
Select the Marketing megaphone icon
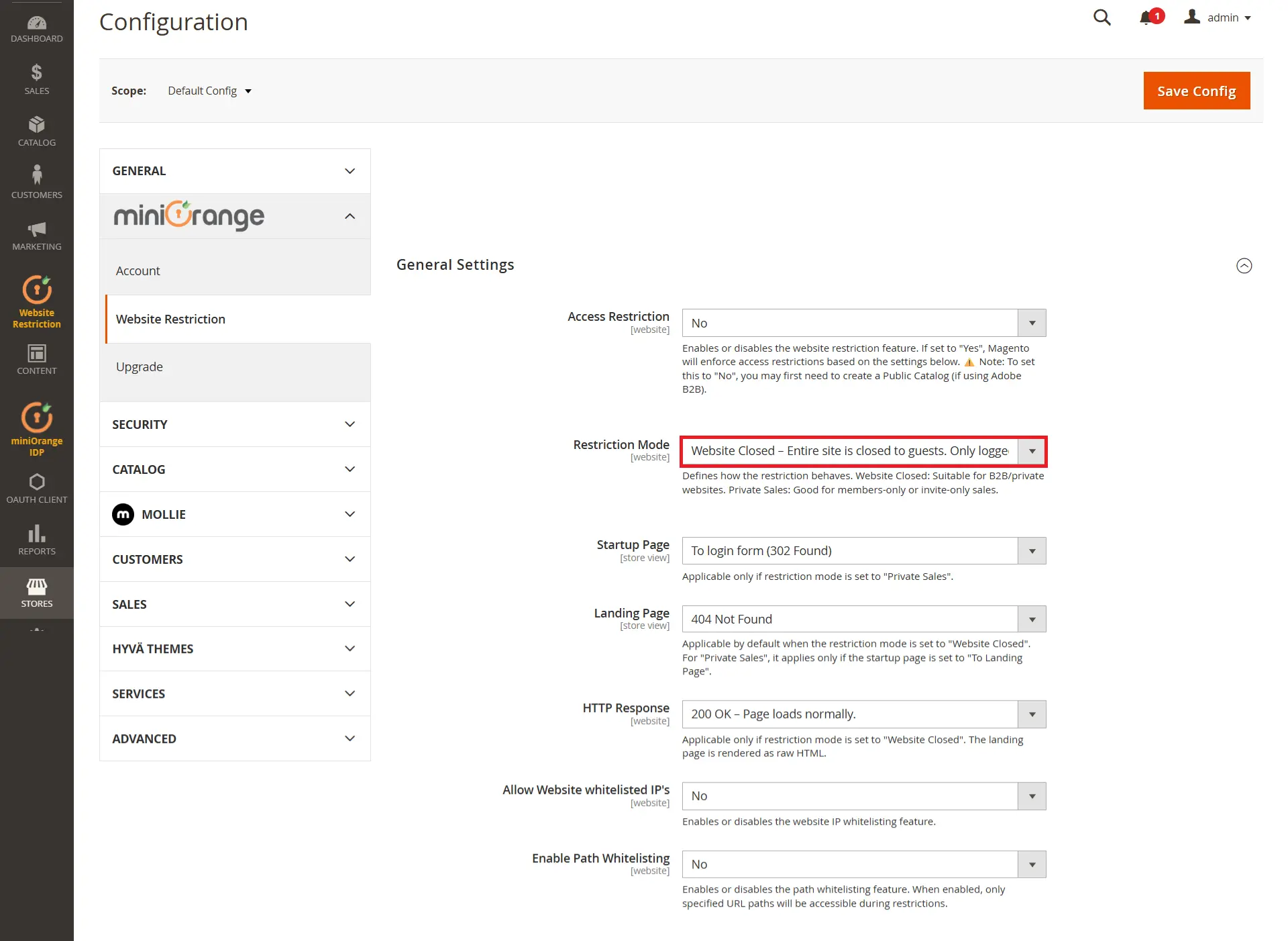click(36, 233)
